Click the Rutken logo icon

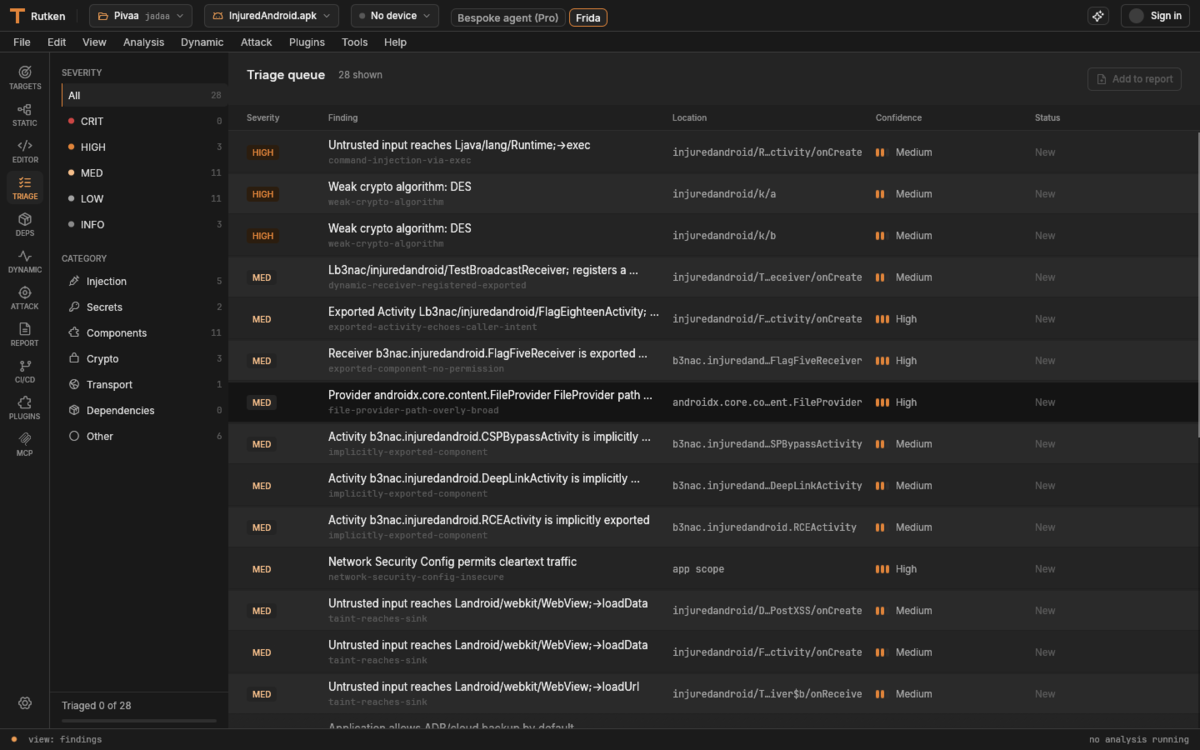[x=17, y=16]
